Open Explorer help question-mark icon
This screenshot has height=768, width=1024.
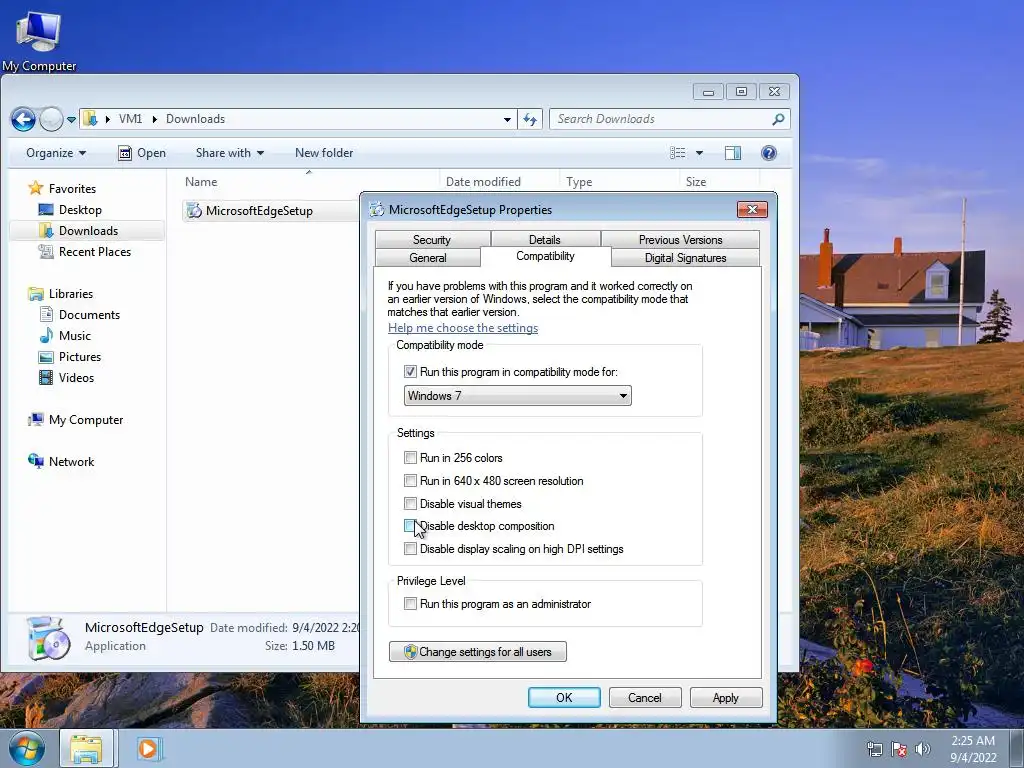click(x=769, y=153)
